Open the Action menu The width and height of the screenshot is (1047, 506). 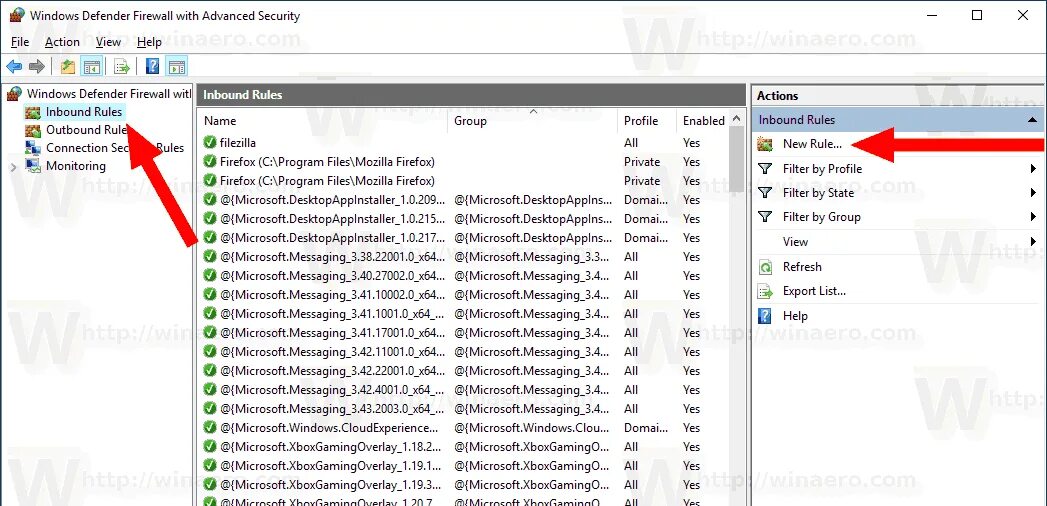coord(62,42)
